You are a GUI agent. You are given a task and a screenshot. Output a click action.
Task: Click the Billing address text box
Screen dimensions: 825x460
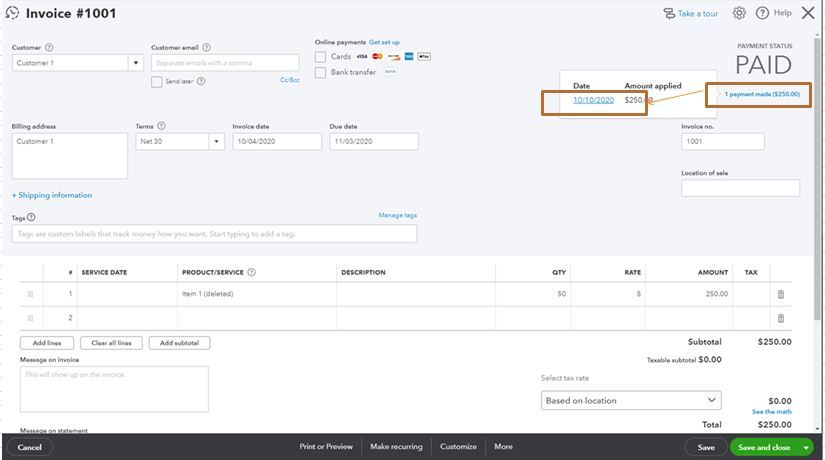(x=69, y=156)
